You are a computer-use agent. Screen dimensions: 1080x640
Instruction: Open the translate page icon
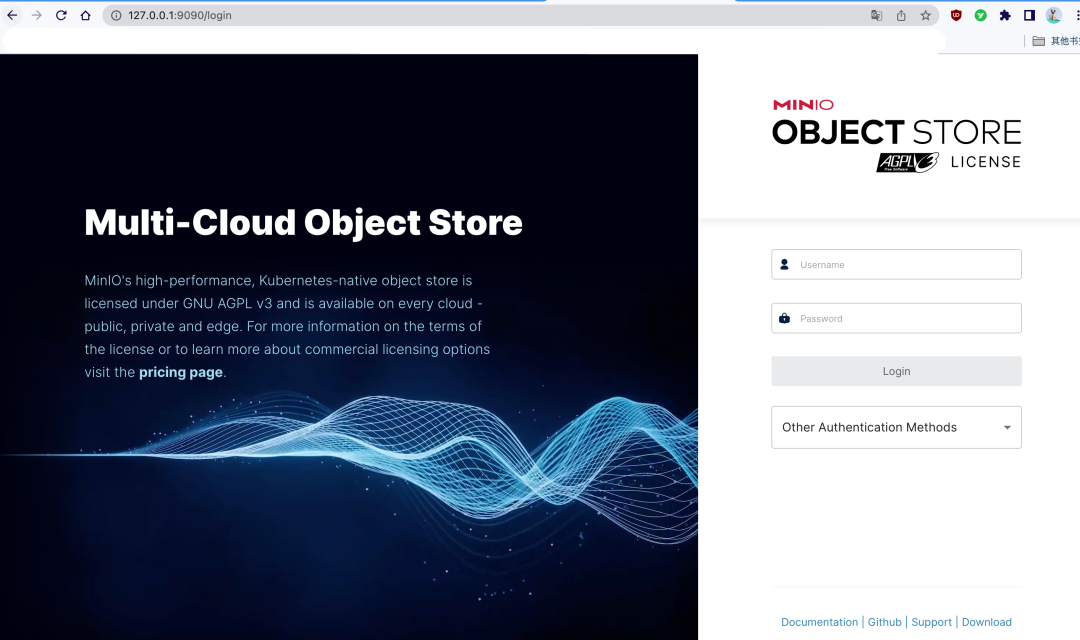pos(876,15)
